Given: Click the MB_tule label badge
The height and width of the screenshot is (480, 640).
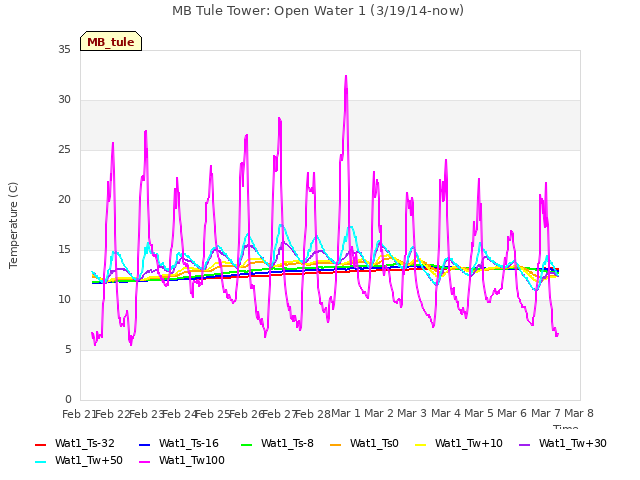Looking at the screenshot, I should pos(111,41).
